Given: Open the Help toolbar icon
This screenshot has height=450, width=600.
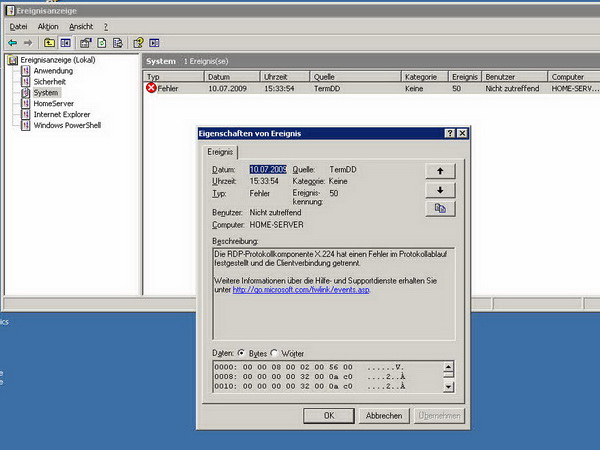Looking at the screenshot, I should (x=138, y=43).
